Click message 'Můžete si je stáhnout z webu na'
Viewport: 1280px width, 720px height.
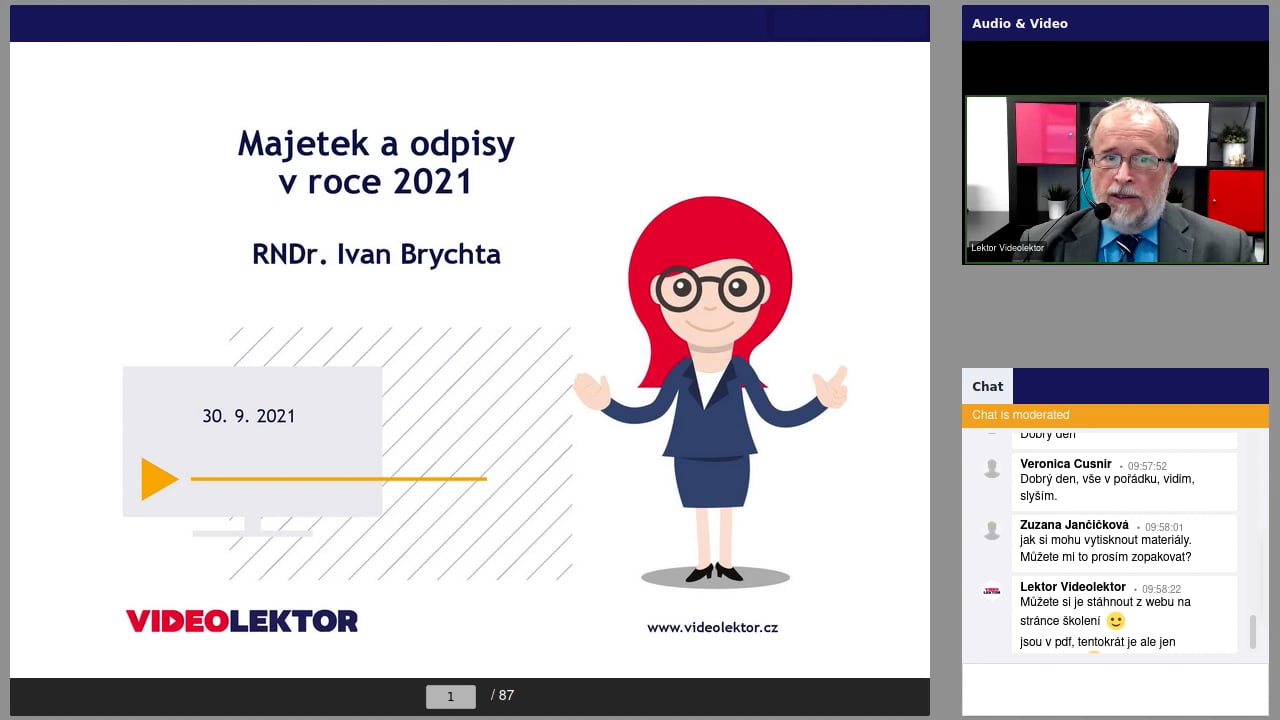[1105, 602]
